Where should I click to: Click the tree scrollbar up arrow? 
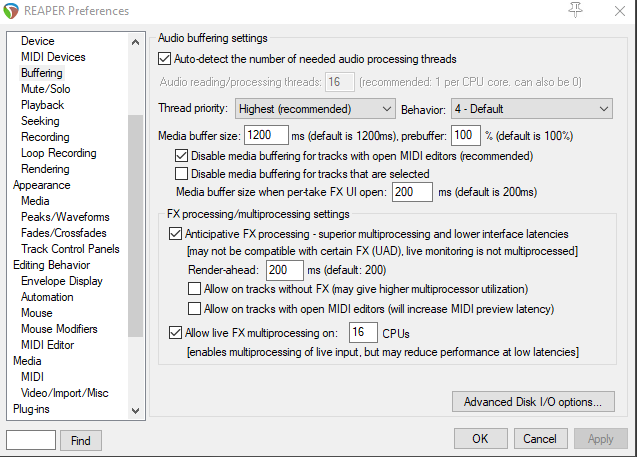[x=136, y=42]
